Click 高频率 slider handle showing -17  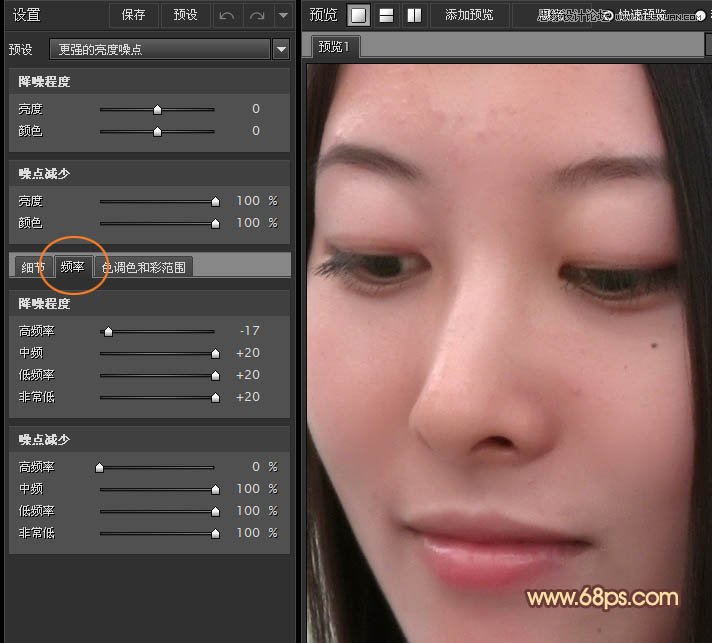[108, 331]
